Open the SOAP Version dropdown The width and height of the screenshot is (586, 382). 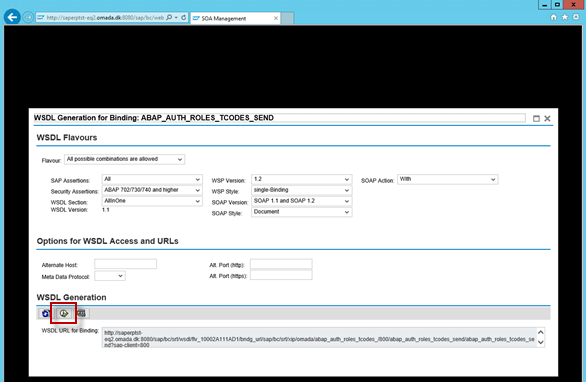pos(302,201)
